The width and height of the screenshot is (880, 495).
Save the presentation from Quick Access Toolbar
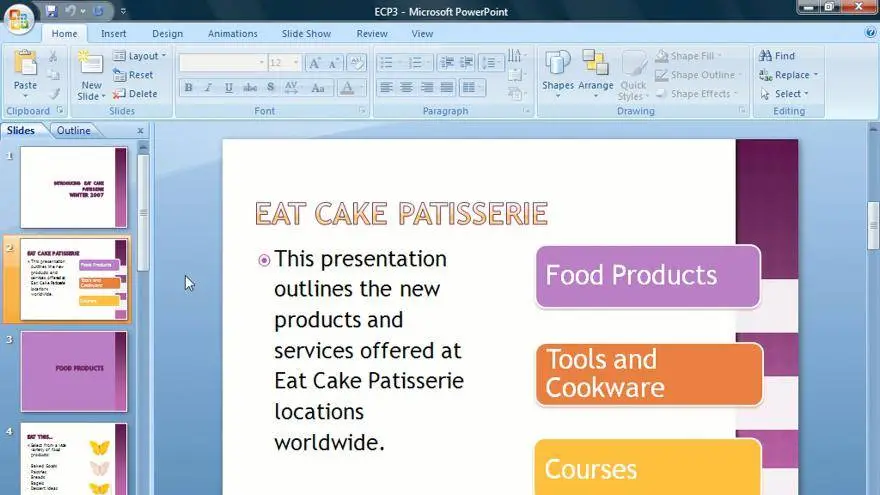(51, 11)
